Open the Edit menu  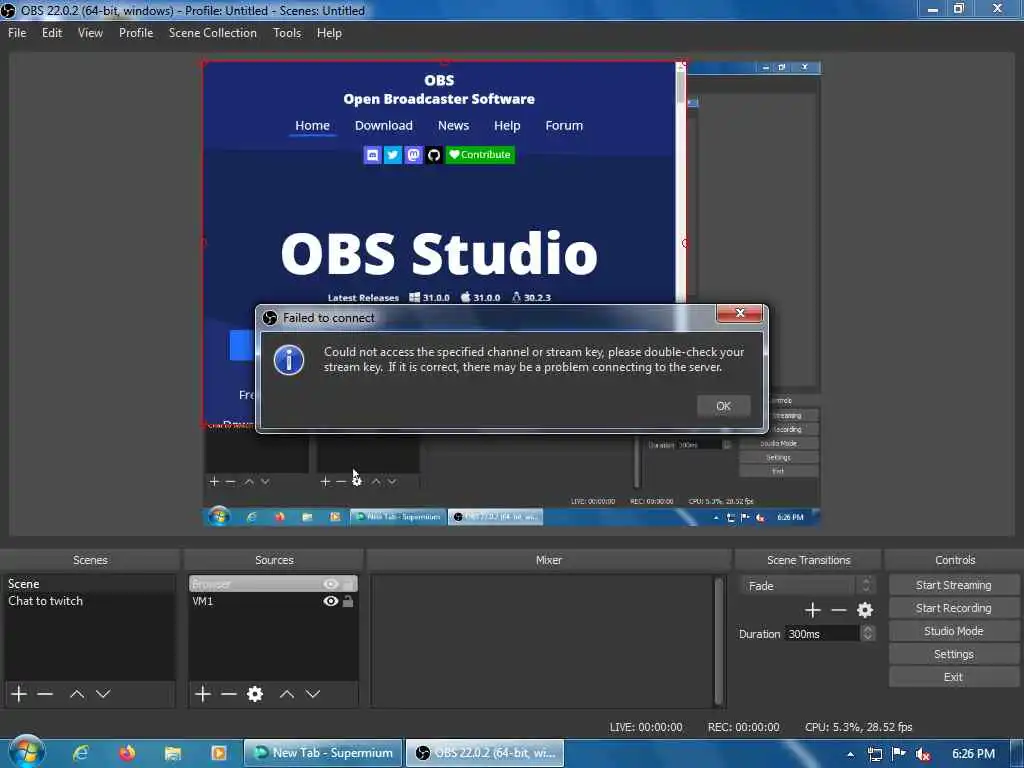(x=52, y=33)
